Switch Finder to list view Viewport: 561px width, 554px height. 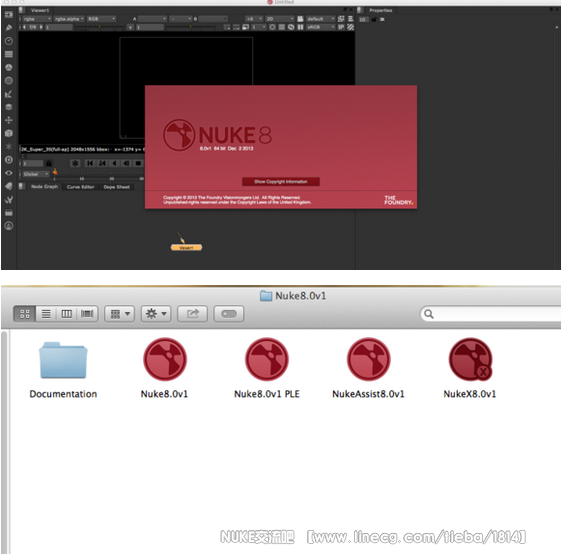coord(46,314)
